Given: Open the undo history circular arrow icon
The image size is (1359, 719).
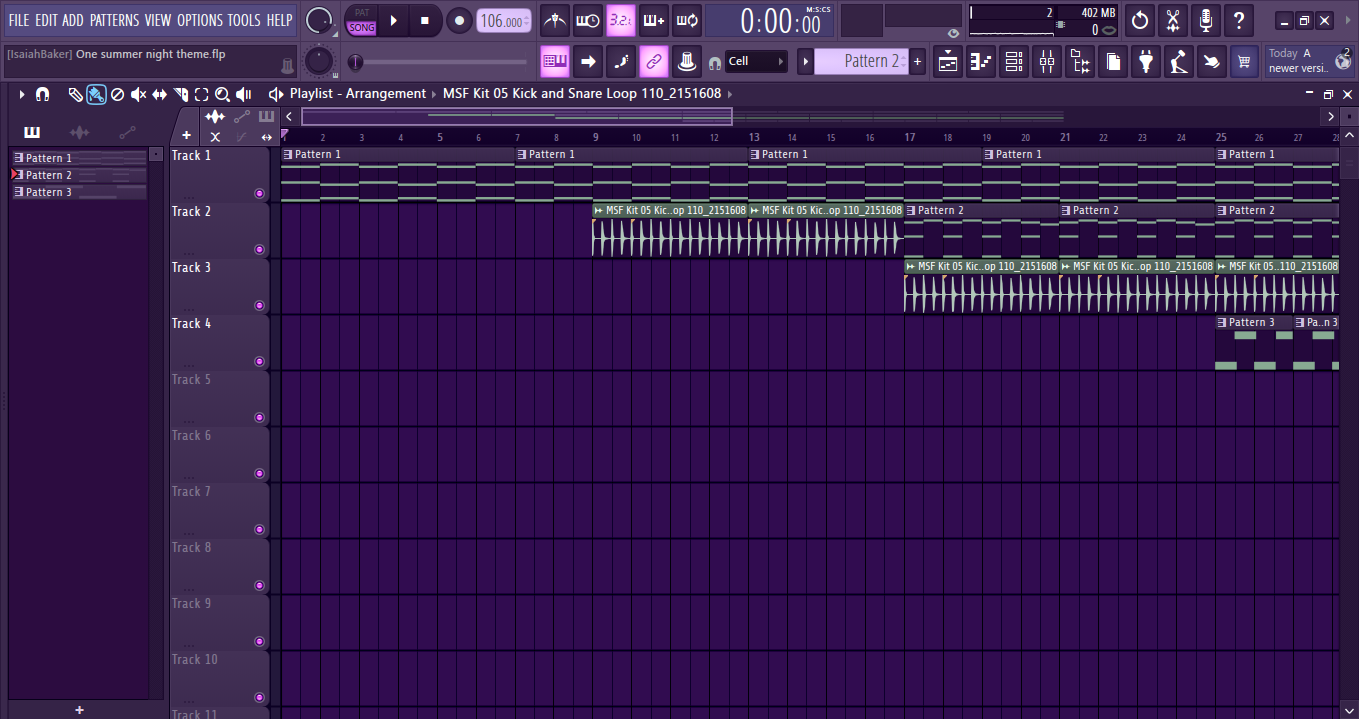Looking at the screenshot, I should point(1140,20).
